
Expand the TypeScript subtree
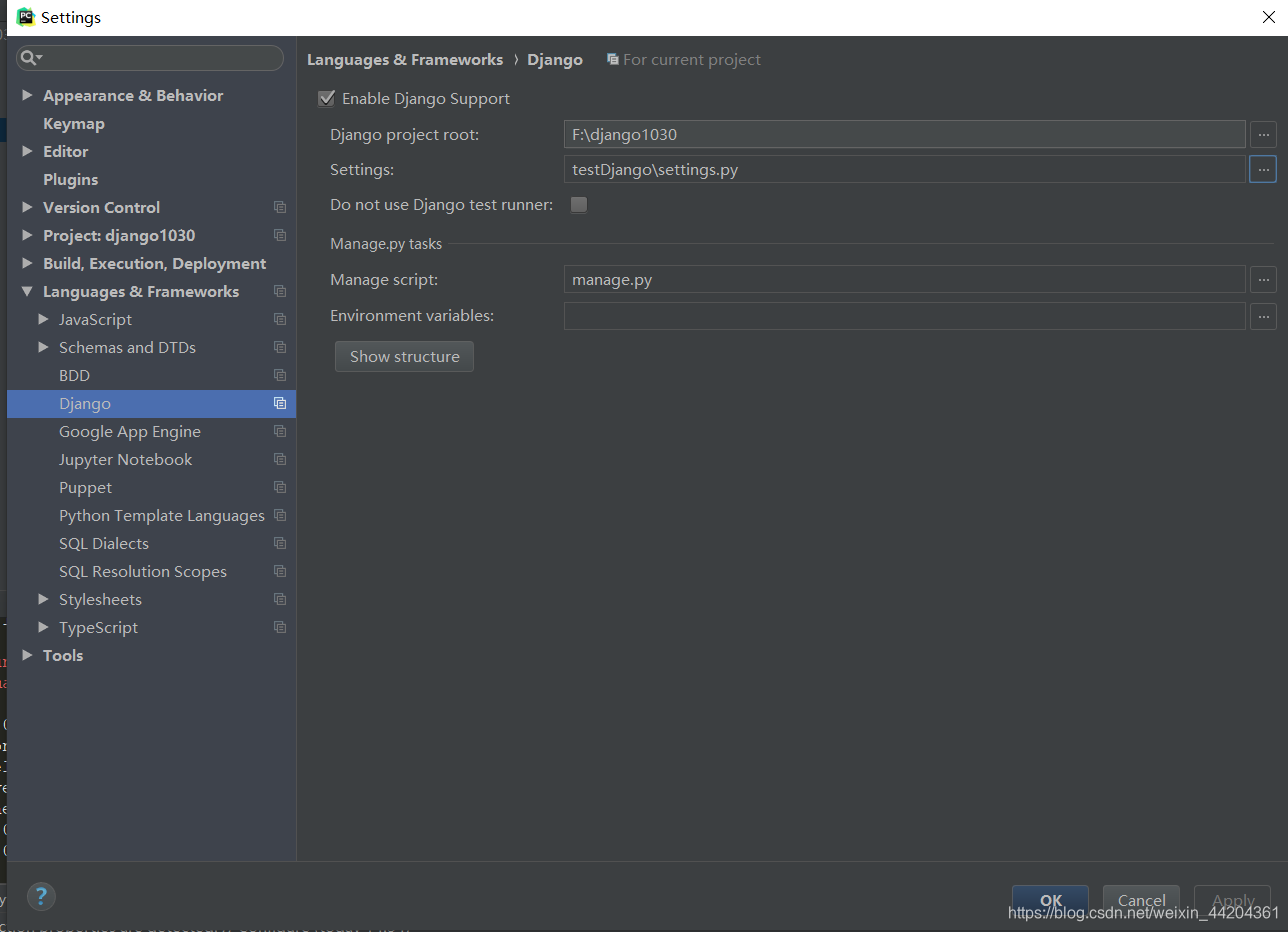point(43,627)
